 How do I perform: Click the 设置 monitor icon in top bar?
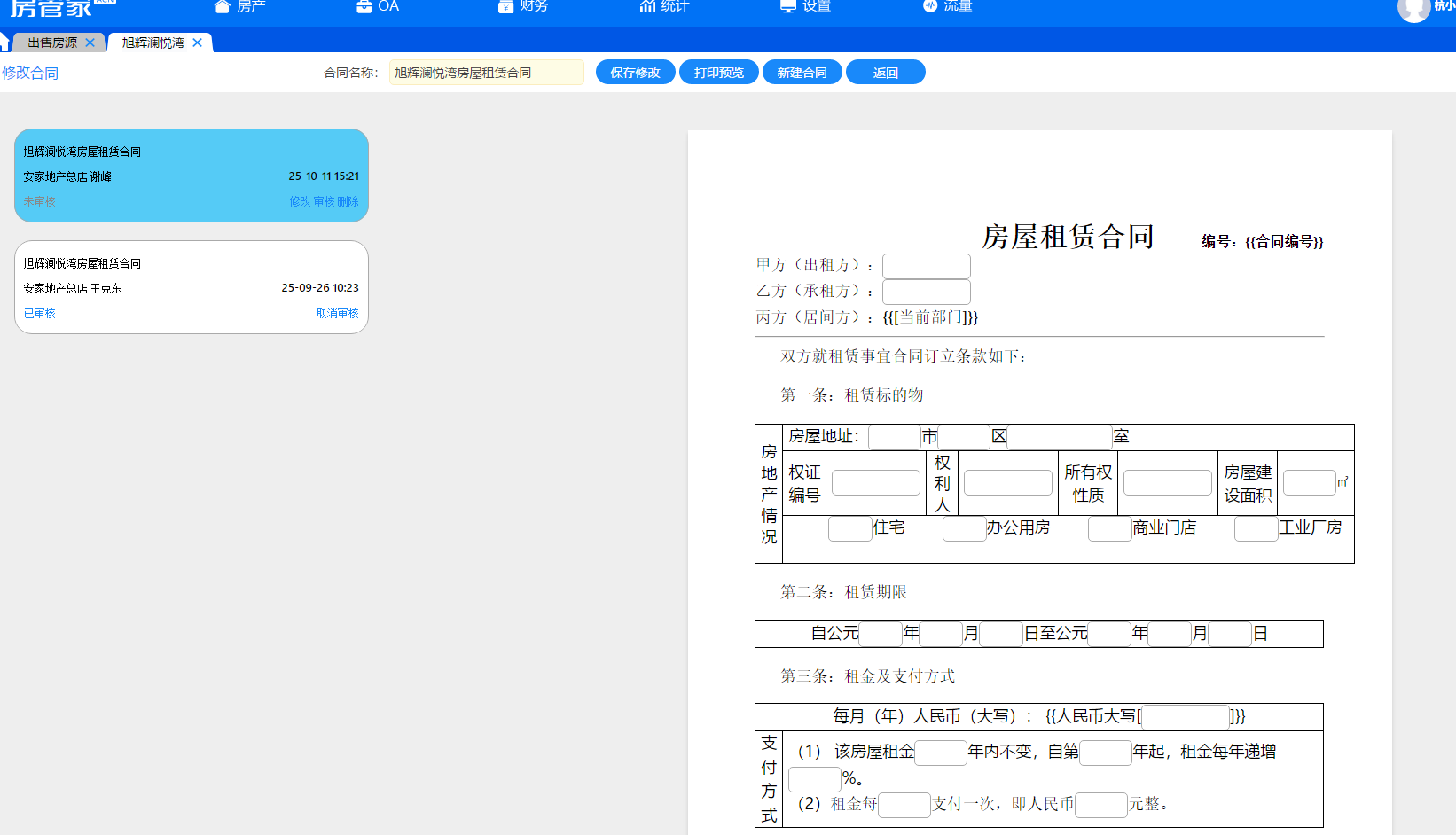787,6
